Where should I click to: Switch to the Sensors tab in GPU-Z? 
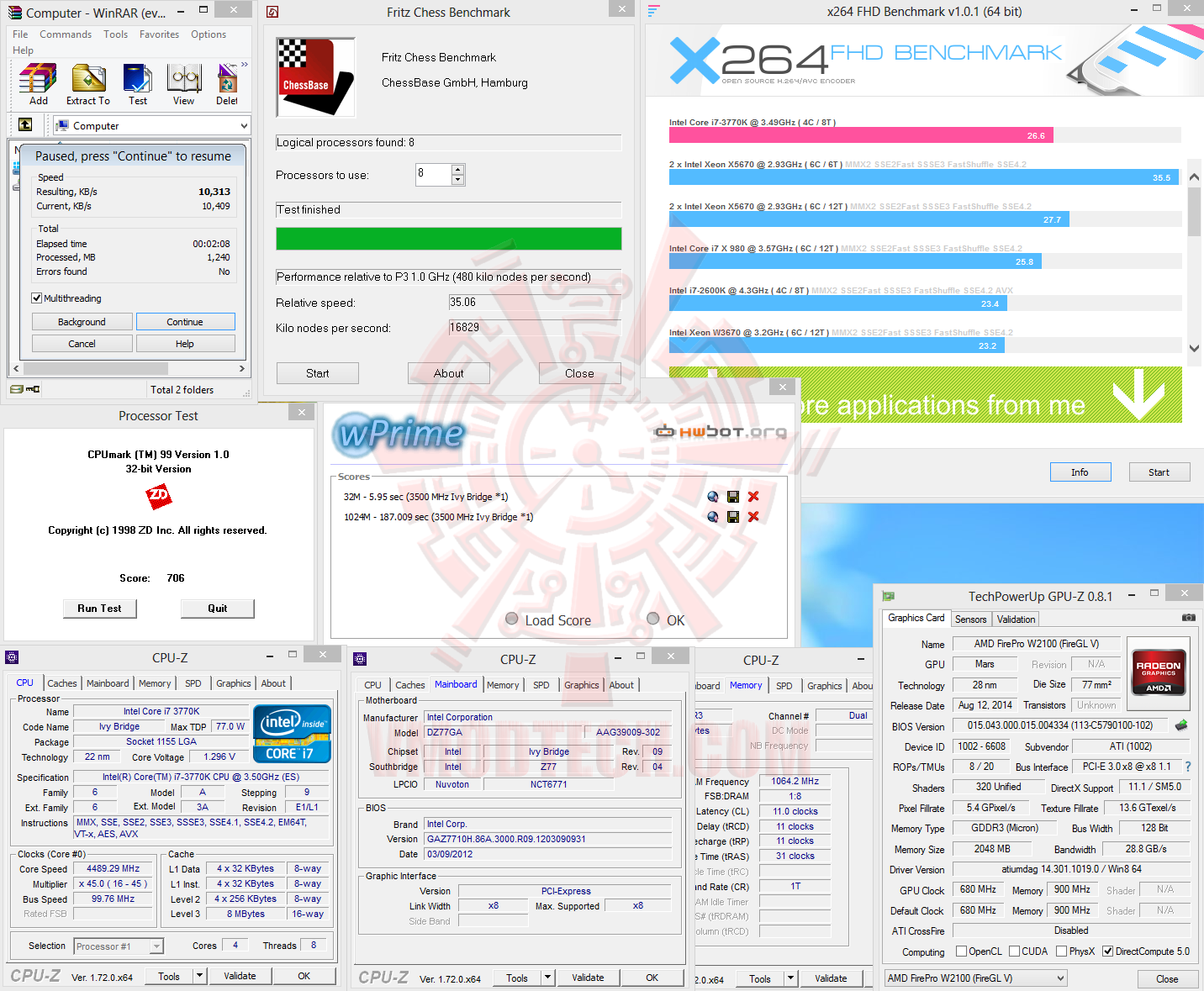coord(970,619)
